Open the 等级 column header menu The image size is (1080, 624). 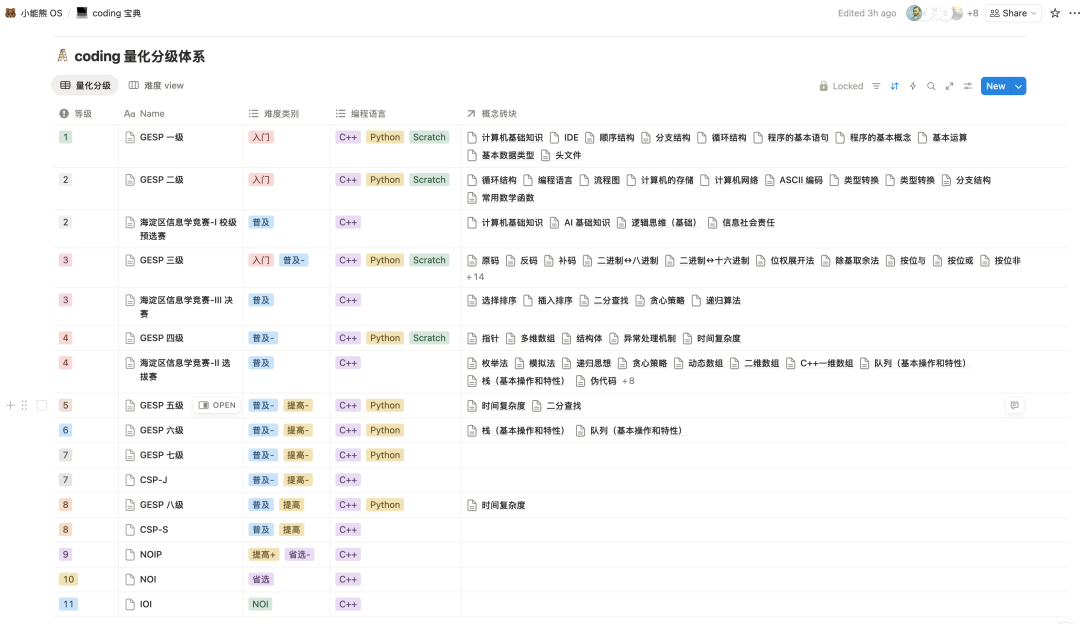pos(76,114)
